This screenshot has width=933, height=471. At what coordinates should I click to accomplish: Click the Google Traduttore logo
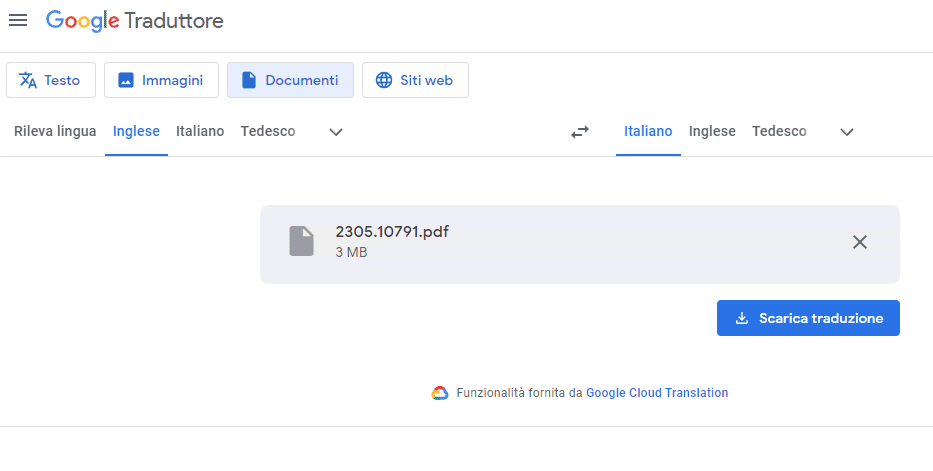[x=134, y=21]
